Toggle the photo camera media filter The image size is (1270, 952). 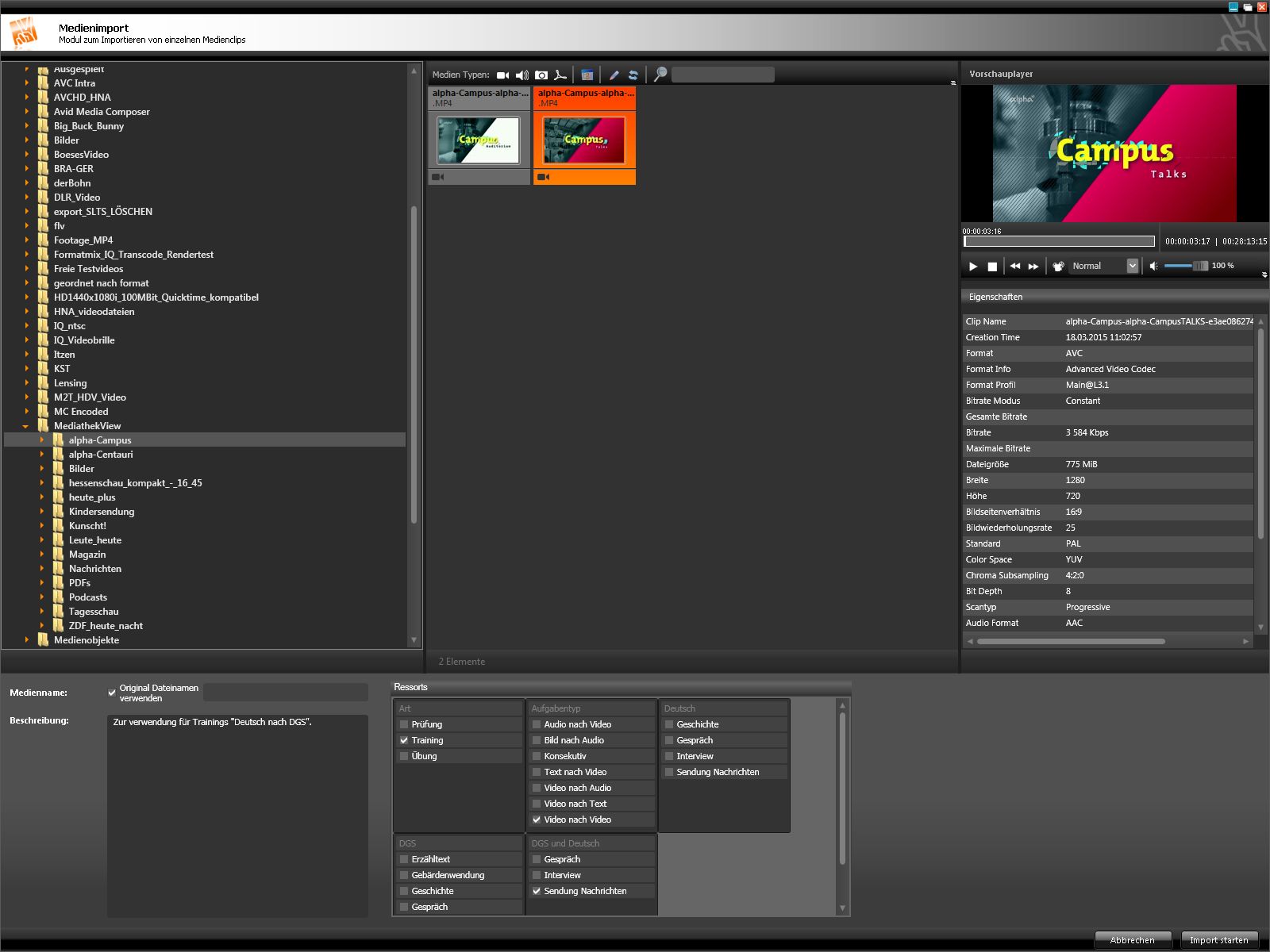click(x=541, y=75)
